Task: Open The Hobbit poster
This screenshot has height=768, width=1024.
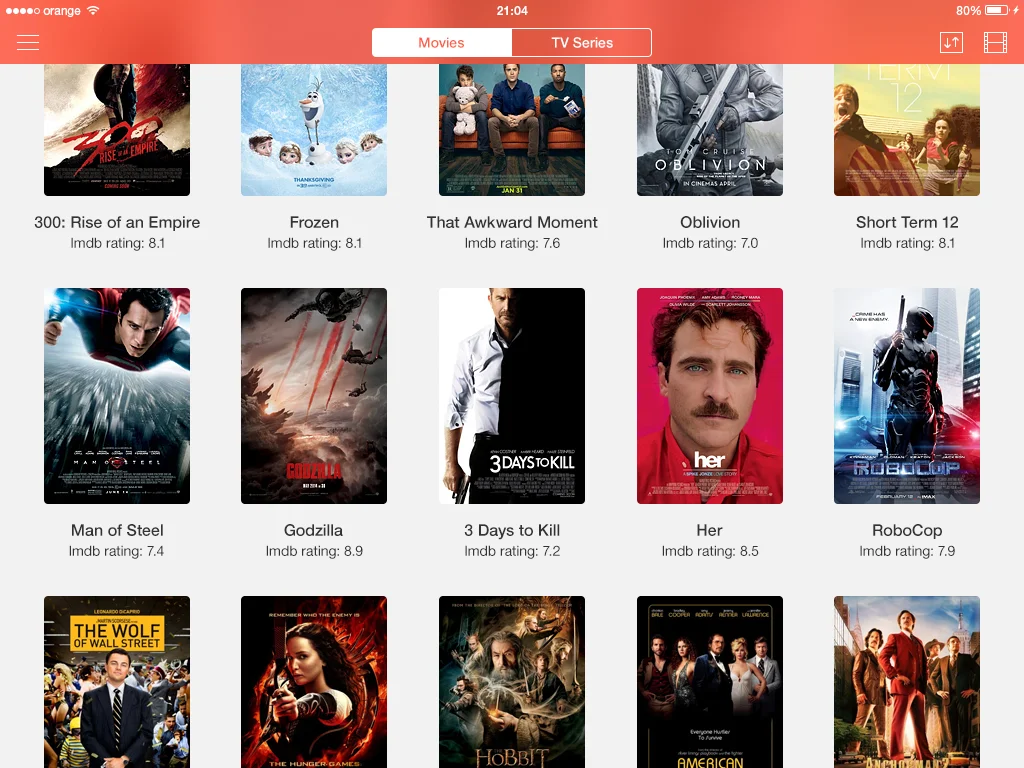Action: click(511, 682)
